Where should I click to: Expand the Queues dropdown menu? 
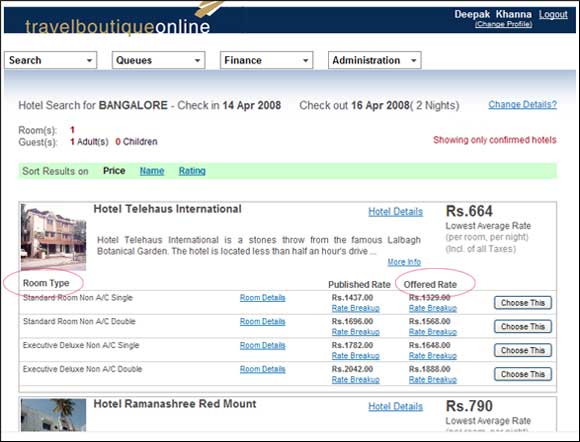point(158,60)
